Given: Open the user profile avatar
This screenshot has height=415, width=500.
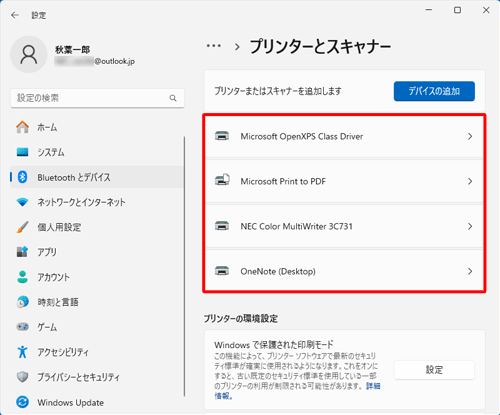Looking at the screenshot, I should [x=29, y=55].
